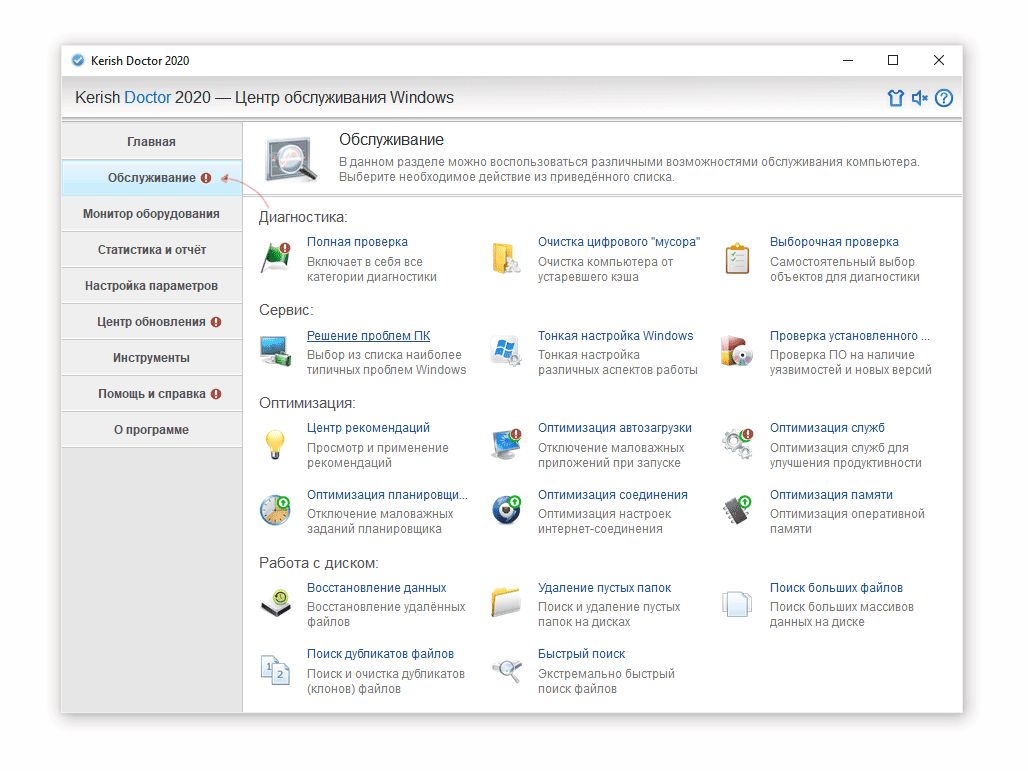The width and height of the screenshot is (1028, 771).
Task: Click the Проверка установленного link
Action: pos(850,336)
